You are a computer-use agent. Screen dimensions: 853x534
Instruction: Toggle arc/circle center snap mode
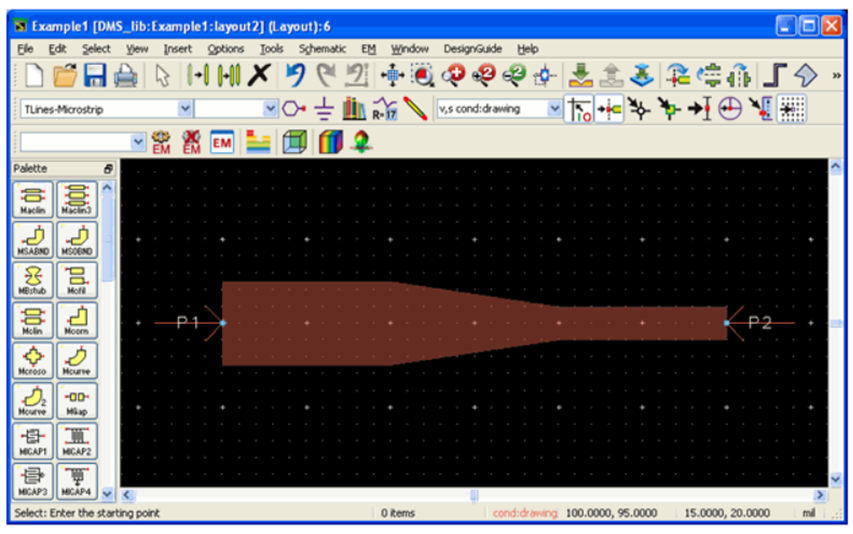pos(730,109)
